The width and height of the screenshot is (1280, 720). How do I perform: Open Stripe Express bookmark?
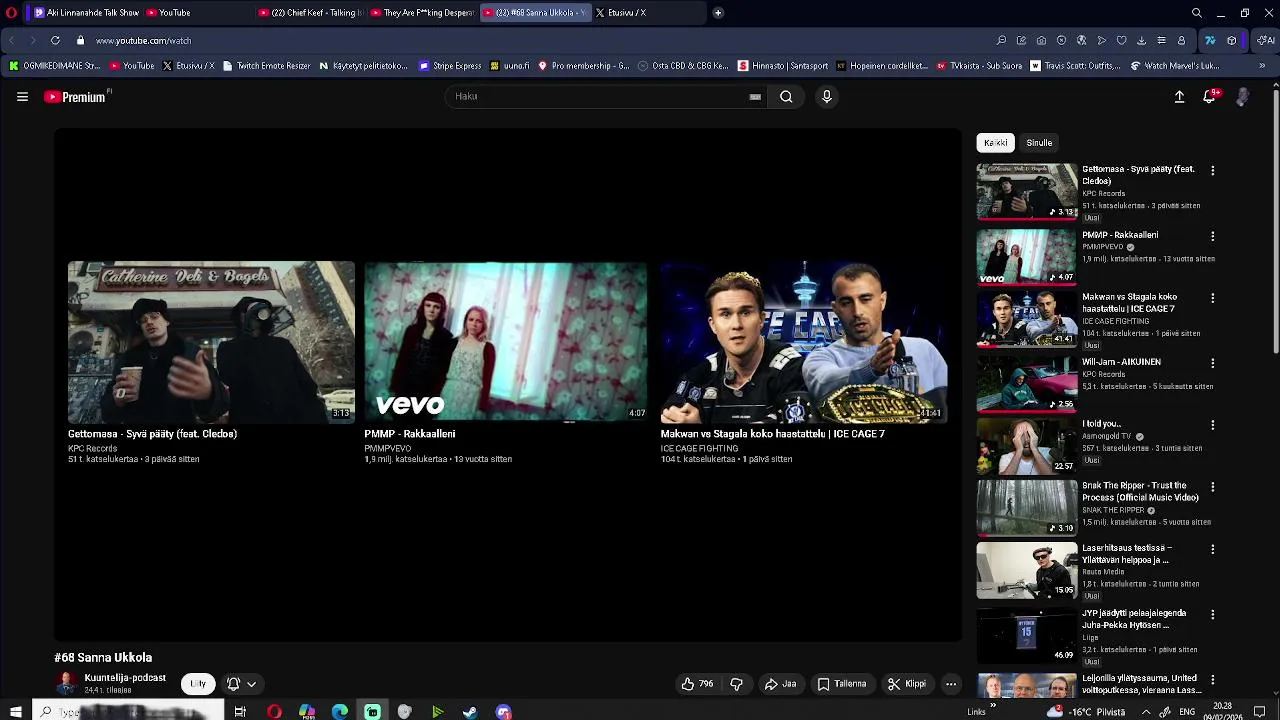pyautogui.click(x=451, y=66)
